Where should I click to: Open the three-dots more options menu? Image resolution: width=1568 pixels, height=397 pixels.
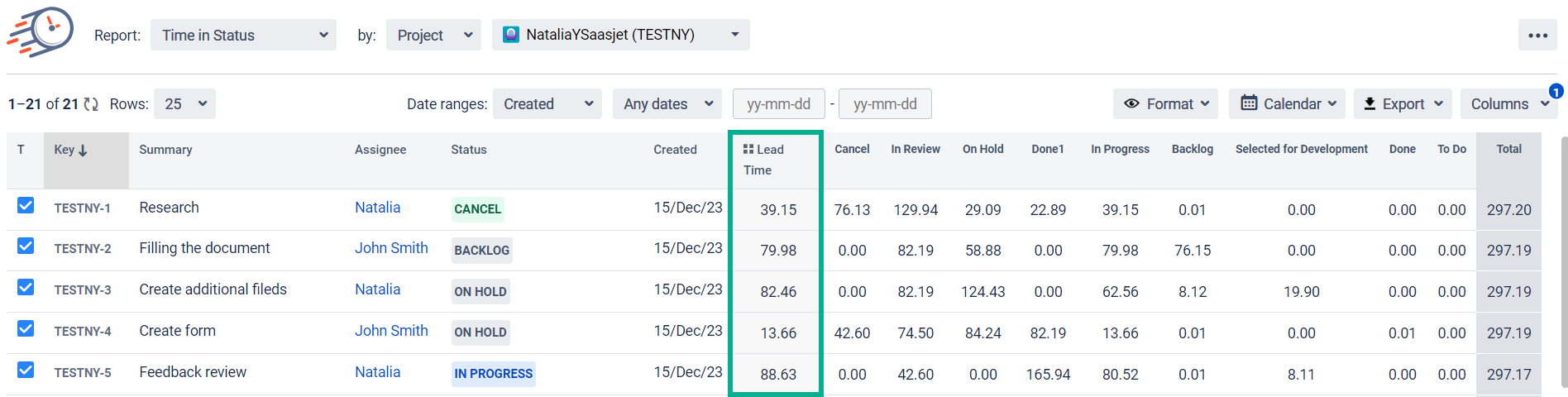[x=1537, y=36]
